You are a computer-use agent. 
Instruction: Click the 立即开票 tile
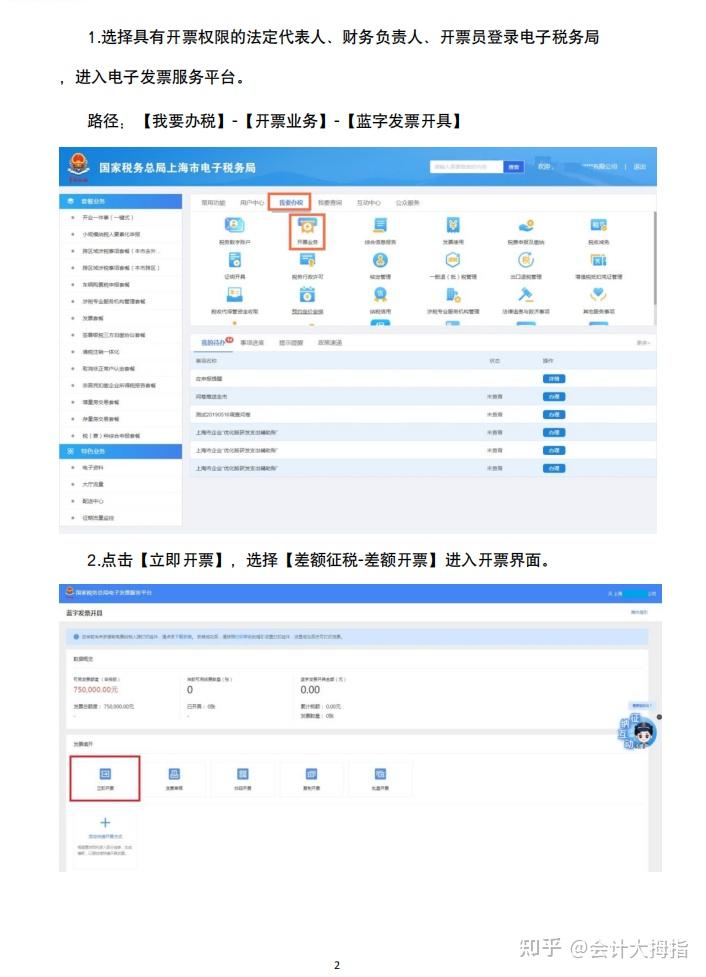coord(105,778)
